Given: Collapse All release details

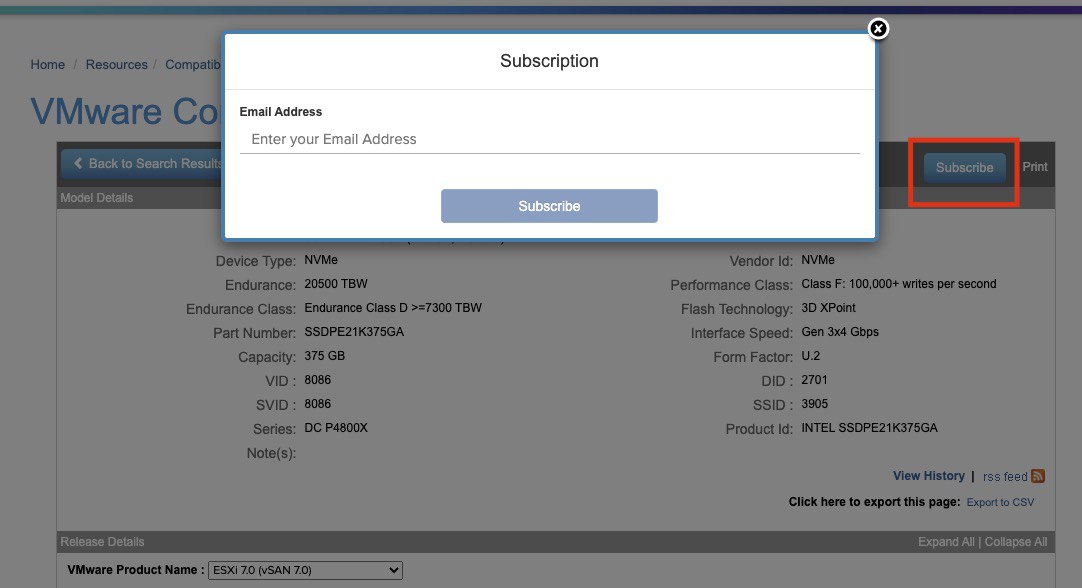Looking at the screenshot, I should (1016, 542).
